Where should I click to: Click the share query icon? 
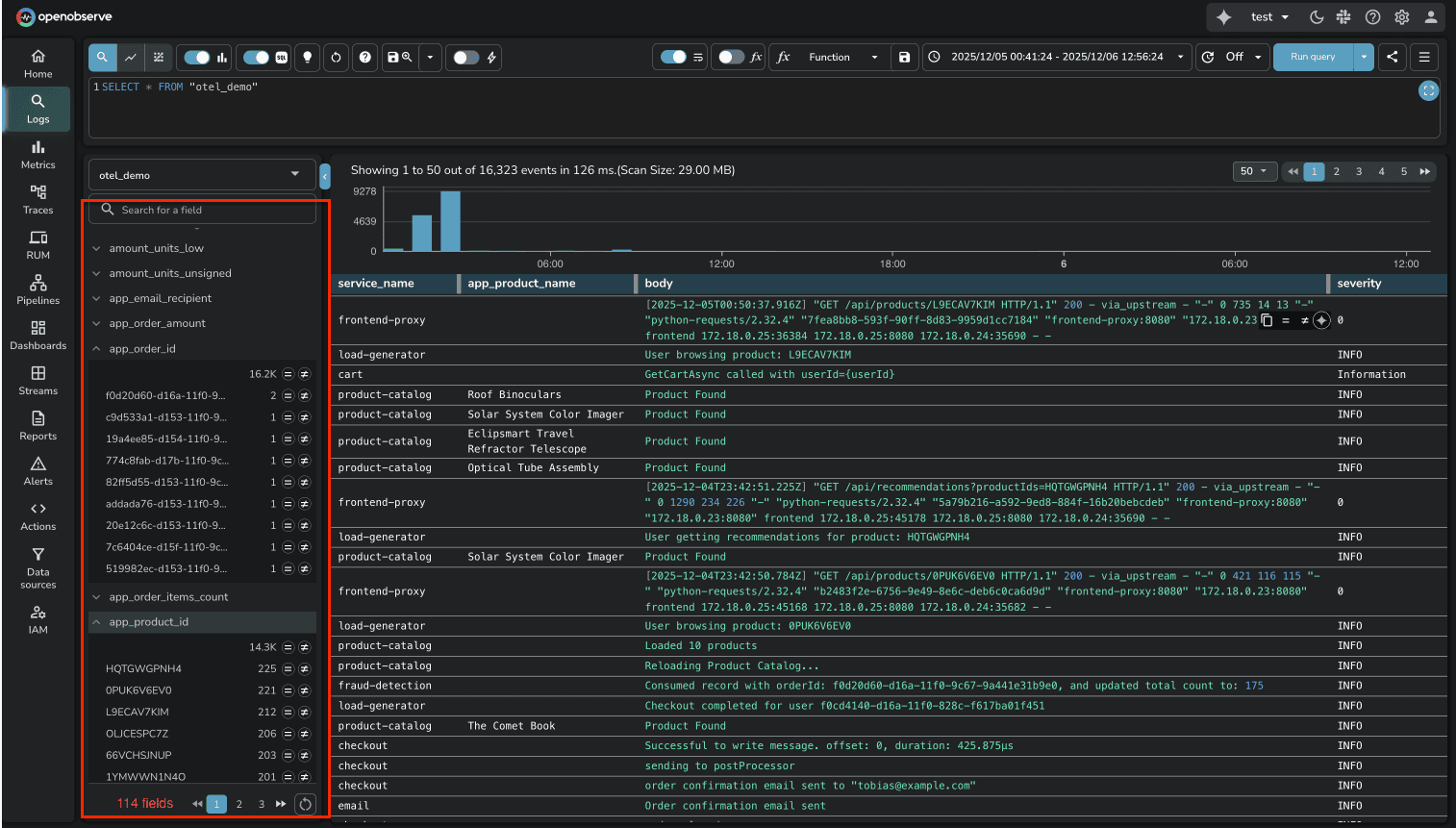tap(1392, 57)
